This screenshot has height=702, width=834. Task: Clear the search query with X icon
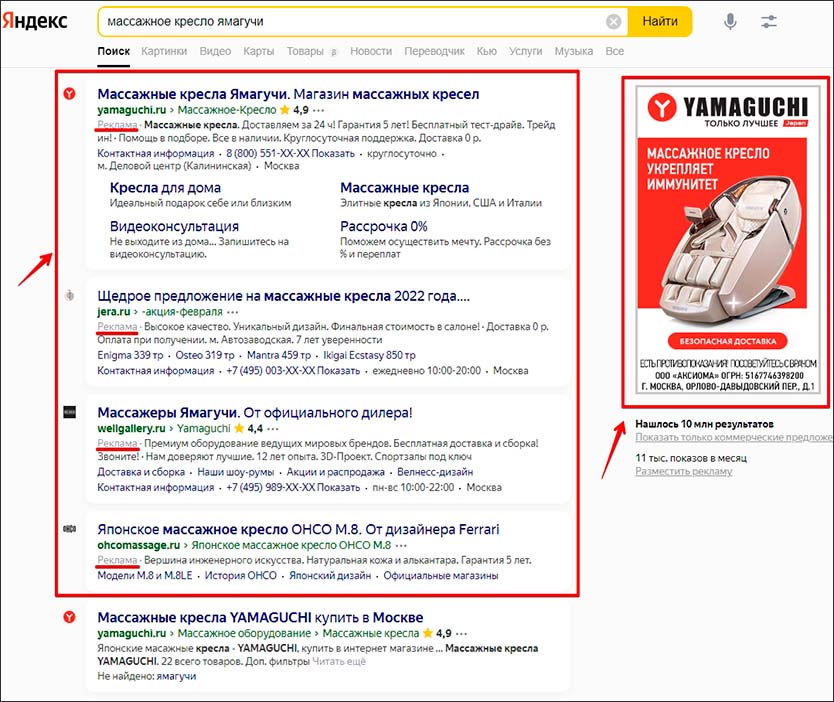(x=613, y=21)
